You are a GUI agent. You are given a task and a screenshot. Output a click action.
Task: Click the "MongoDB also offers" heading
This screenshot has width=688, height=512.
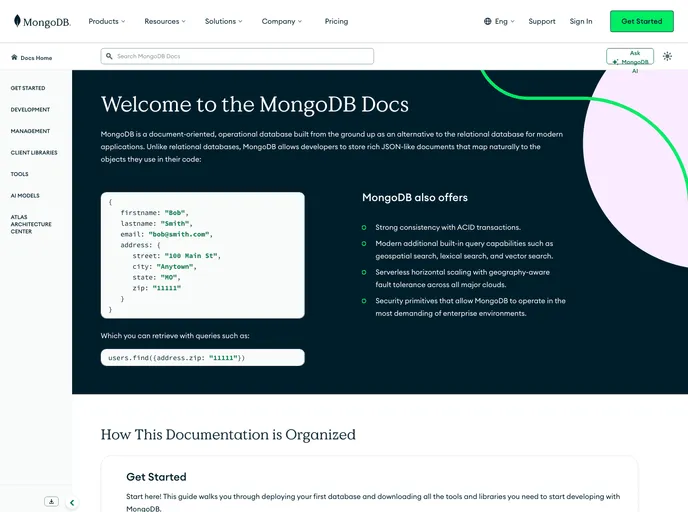pos(415,197)
